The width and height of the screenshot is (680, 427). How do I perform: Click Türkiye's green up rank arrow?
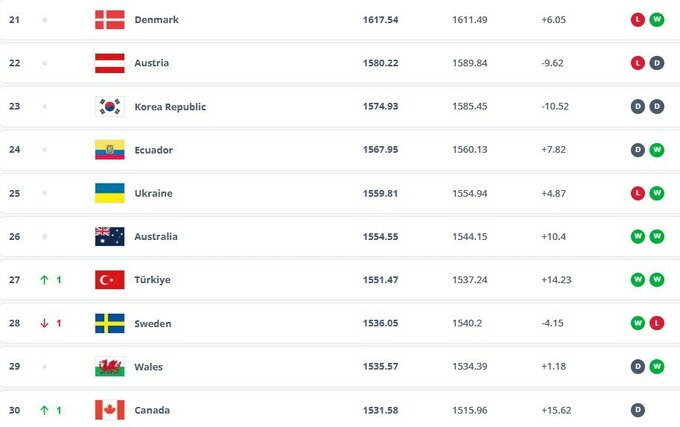[x=45, y=280]
